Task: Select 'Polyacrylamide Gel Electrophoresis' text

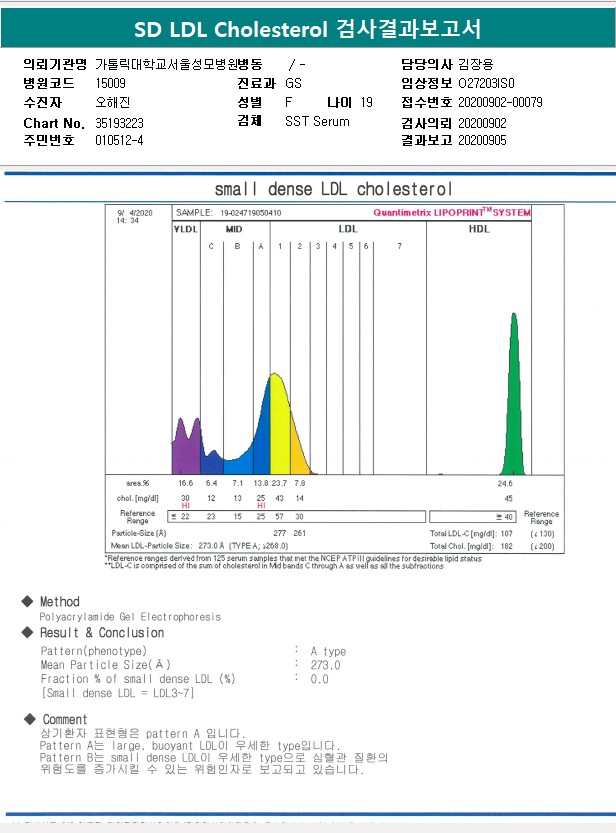Action: click(x=130, y=617)
